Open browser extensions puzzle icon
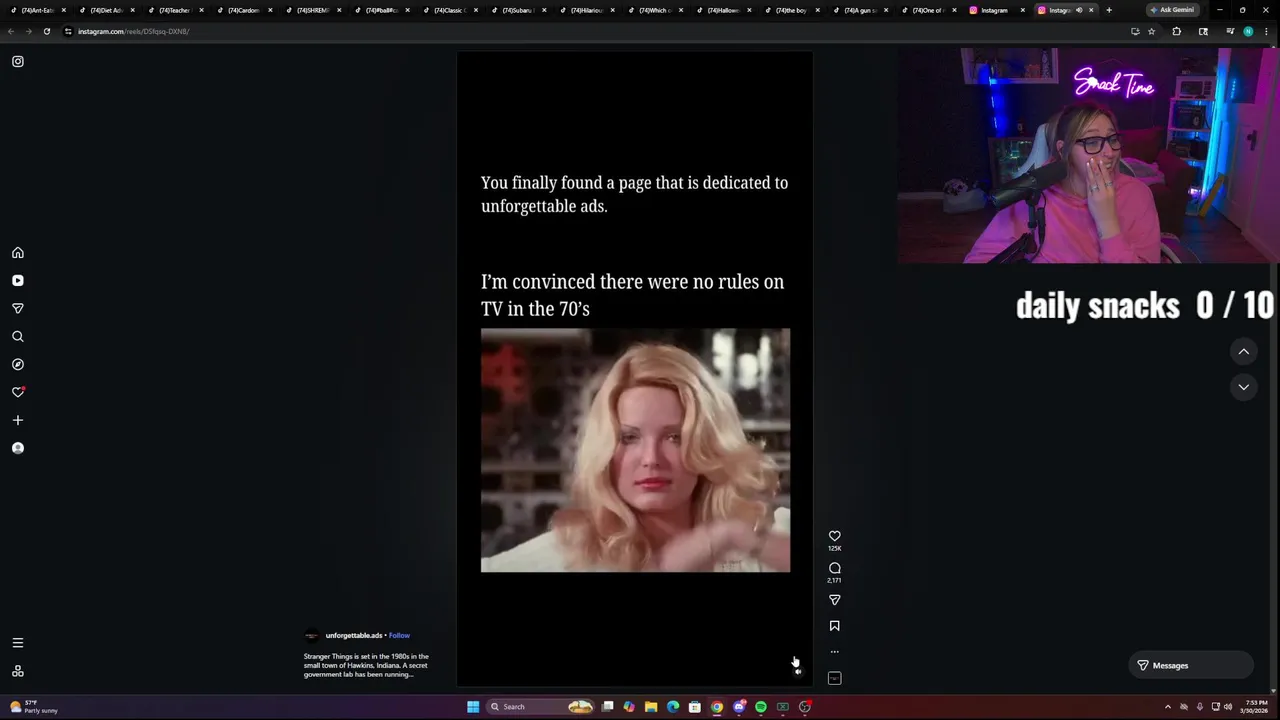Image resolution: width=1280 pixels, height=720 pixels. [x=1177, y=31]
